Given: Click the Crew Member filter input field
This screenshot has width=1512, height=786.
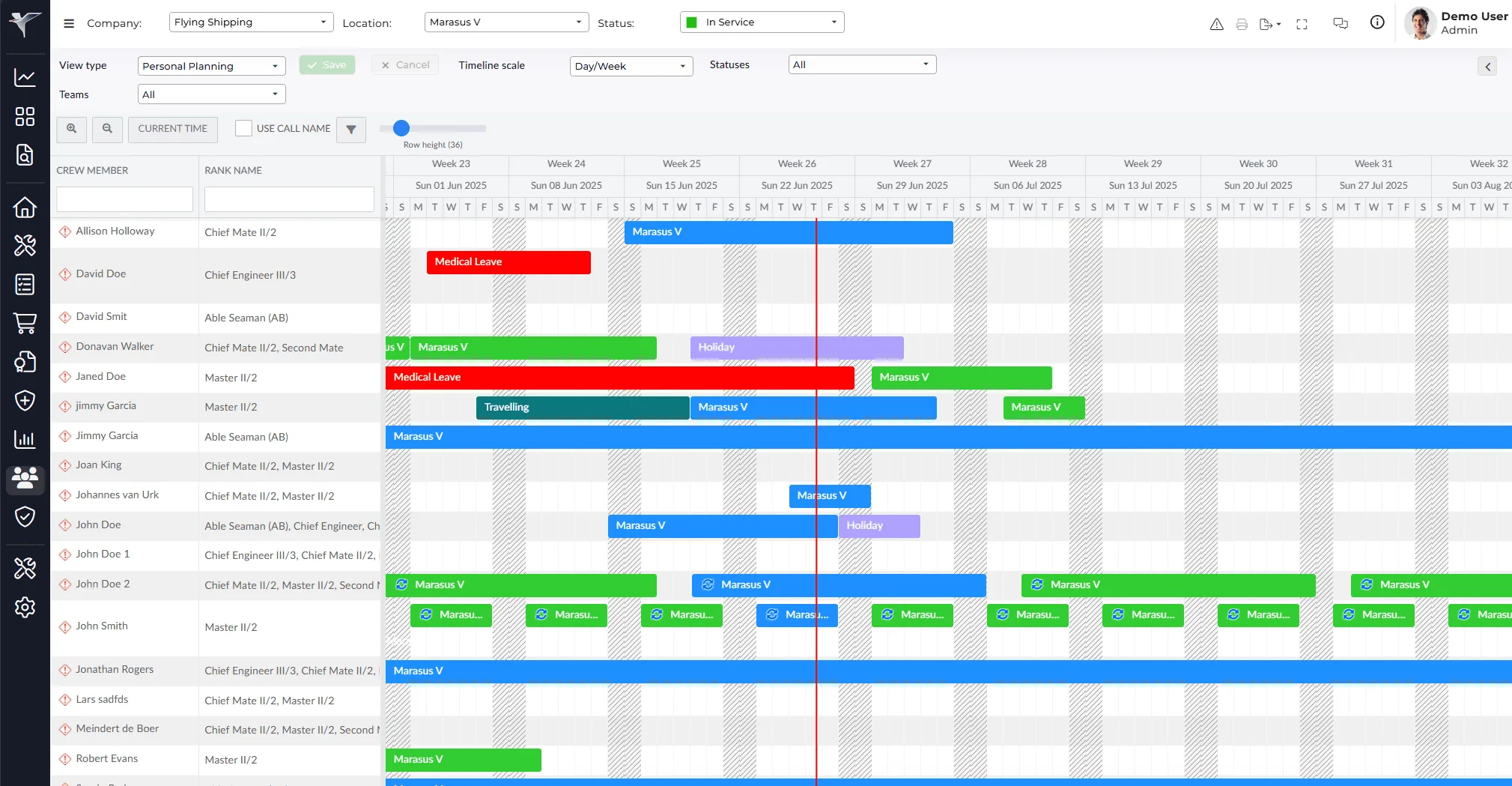Looking at the screenshot, I should click(124, 199).
